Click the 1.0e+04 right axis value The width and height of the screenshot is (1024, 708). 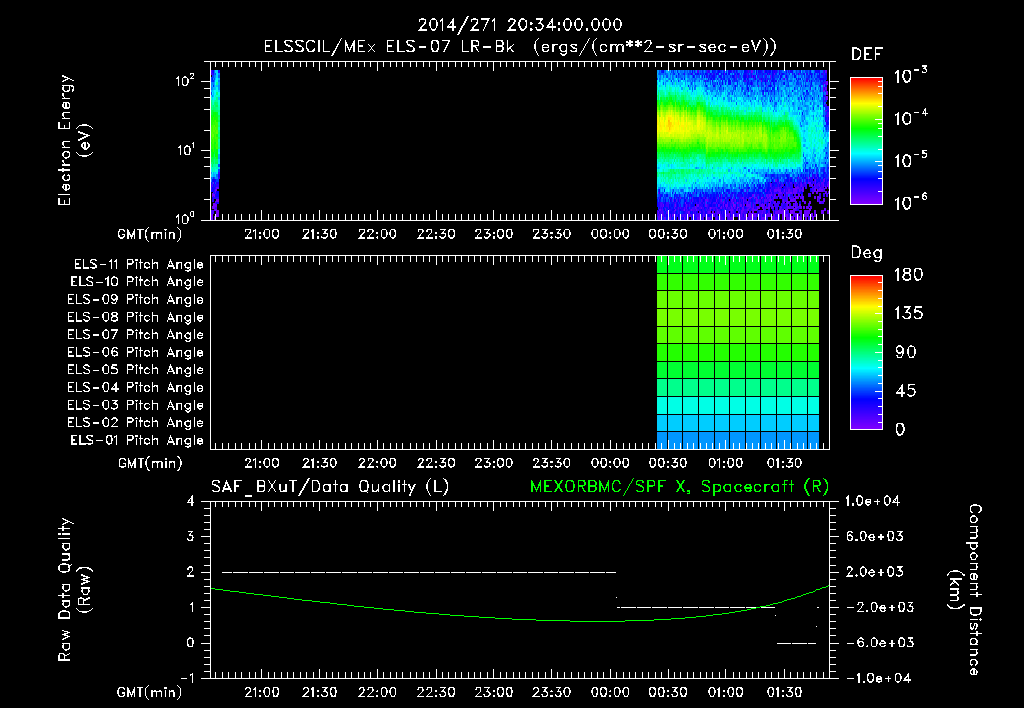(872, 502)
